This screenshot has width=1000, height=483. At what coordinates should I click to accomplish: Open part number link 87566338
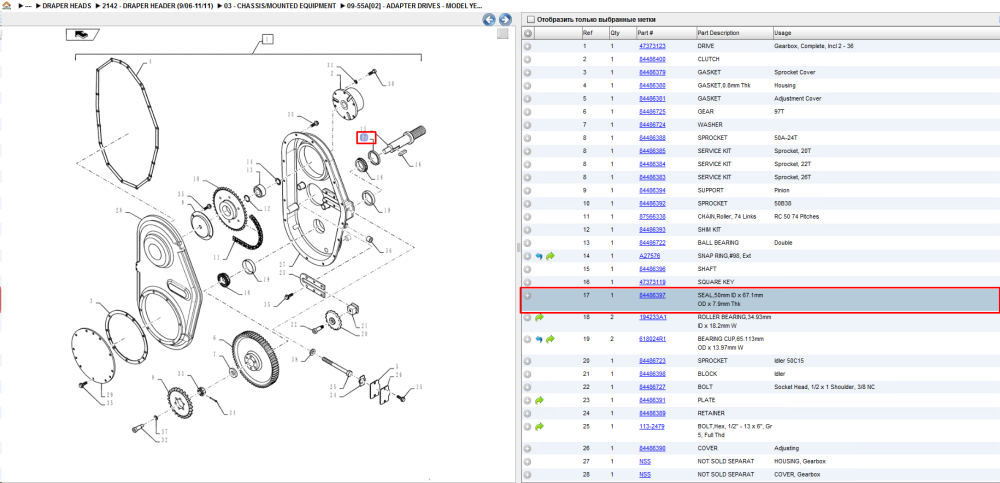652,217
